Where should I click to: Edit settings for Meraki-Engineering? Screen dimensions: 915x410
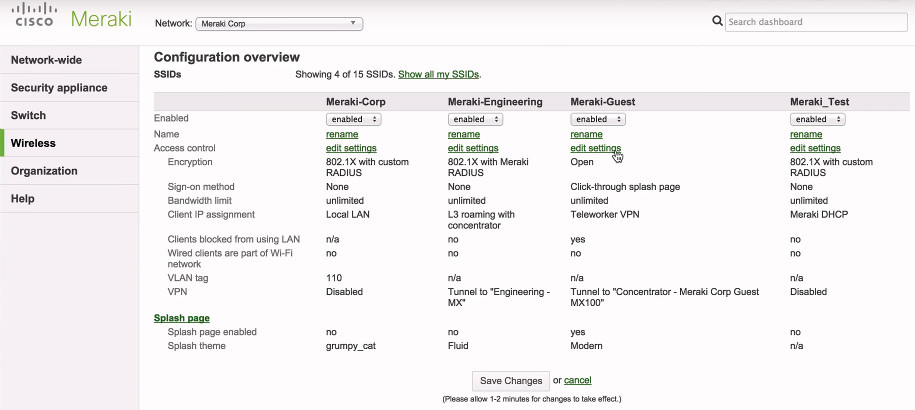[x=473, y=148]
